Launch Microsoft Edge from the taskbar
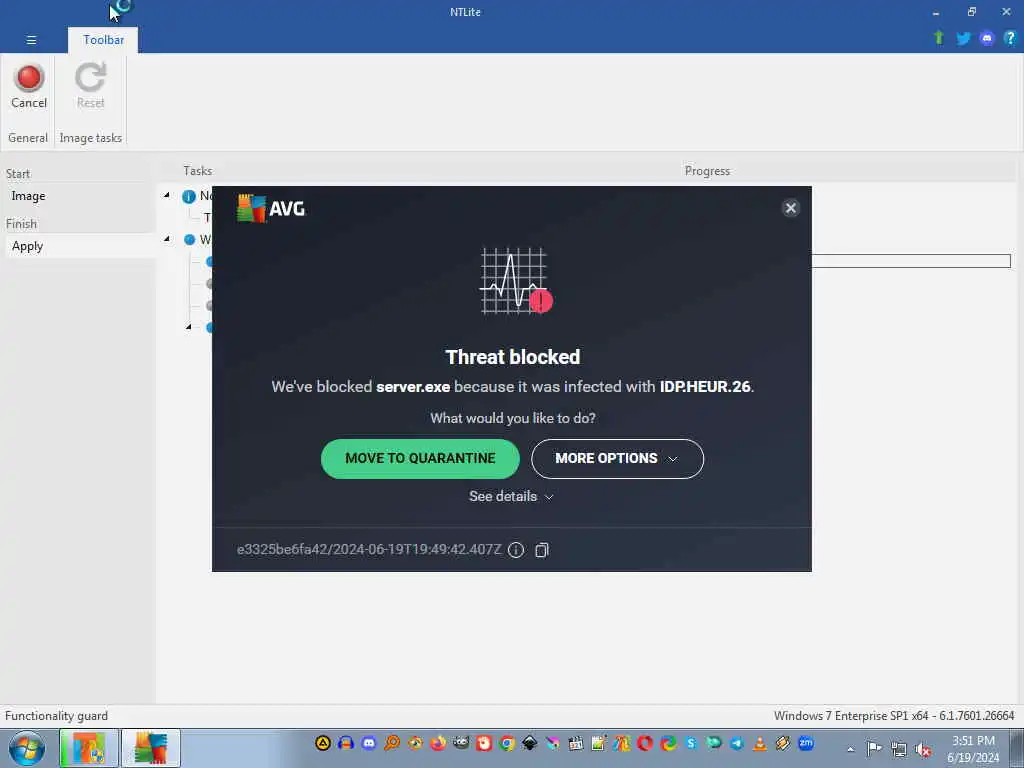The width and height of the screenshot is (1024, 768). pos(668,743)
